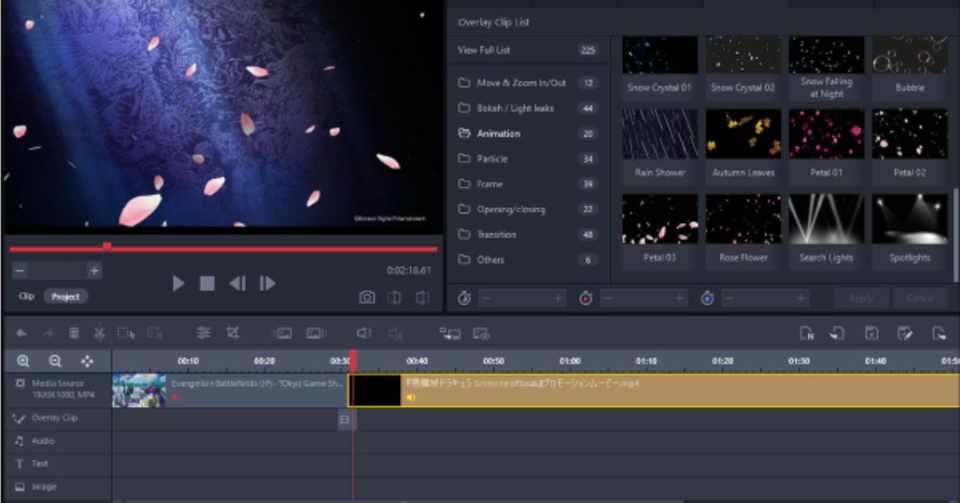
Task: Click the Media Source track icon
Action: pos(20,383)
